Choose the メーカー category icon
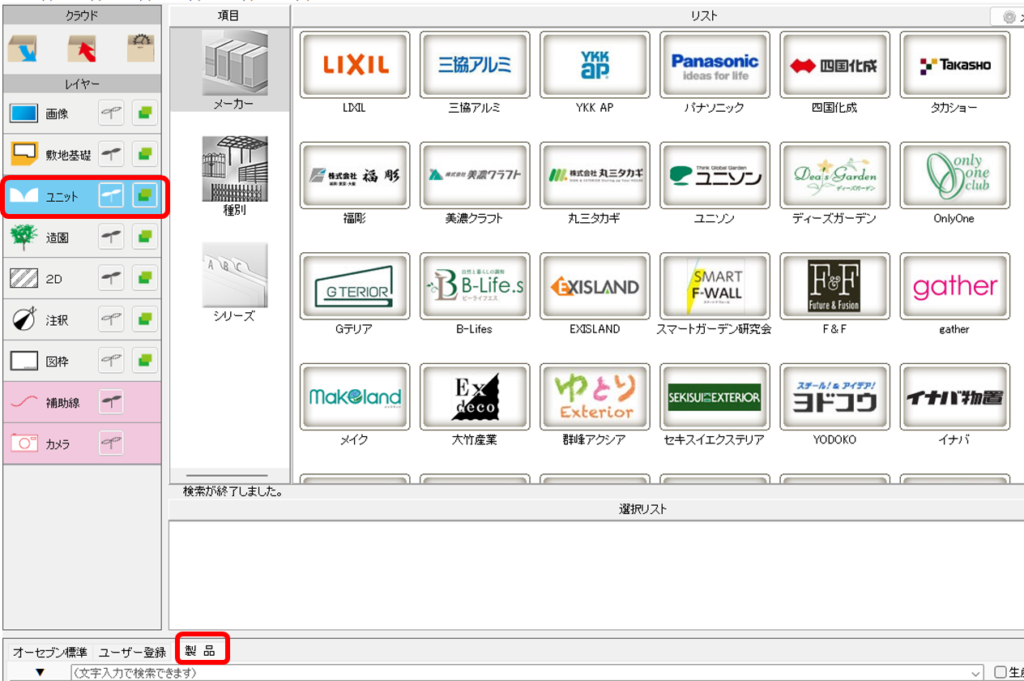The image size is (1024, 681). click(x=233, y=70)
